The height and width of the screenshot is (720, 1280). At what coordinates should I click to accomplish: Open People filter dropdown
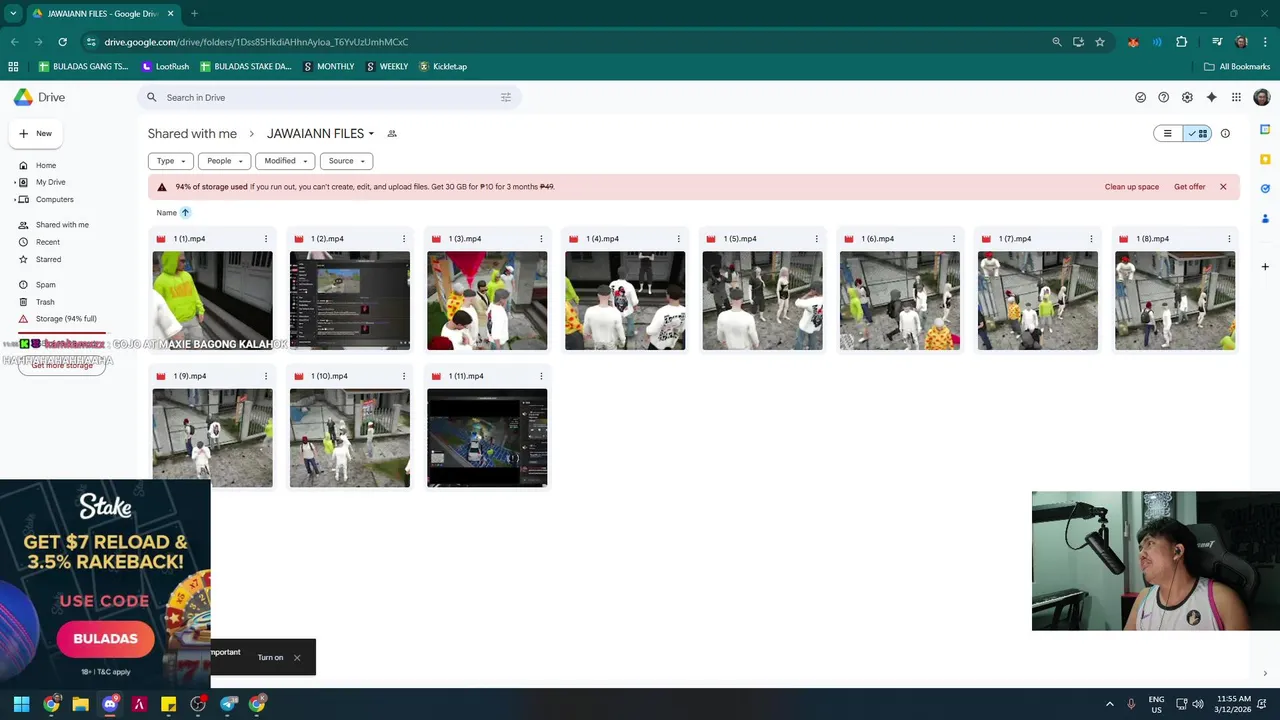[224, 161]
